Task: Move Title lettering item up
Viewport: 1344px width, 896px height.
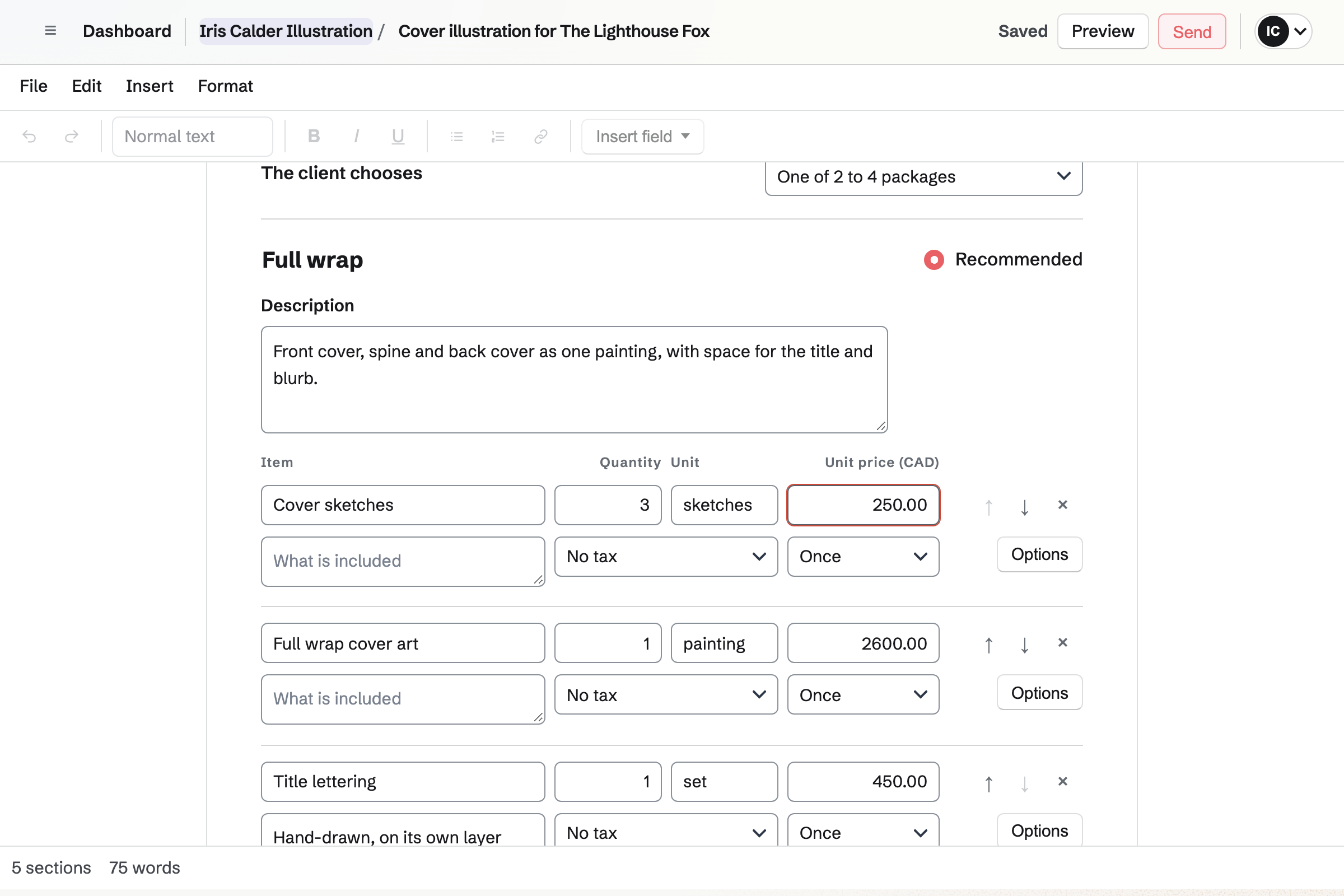Action: [x=989, y=783]
